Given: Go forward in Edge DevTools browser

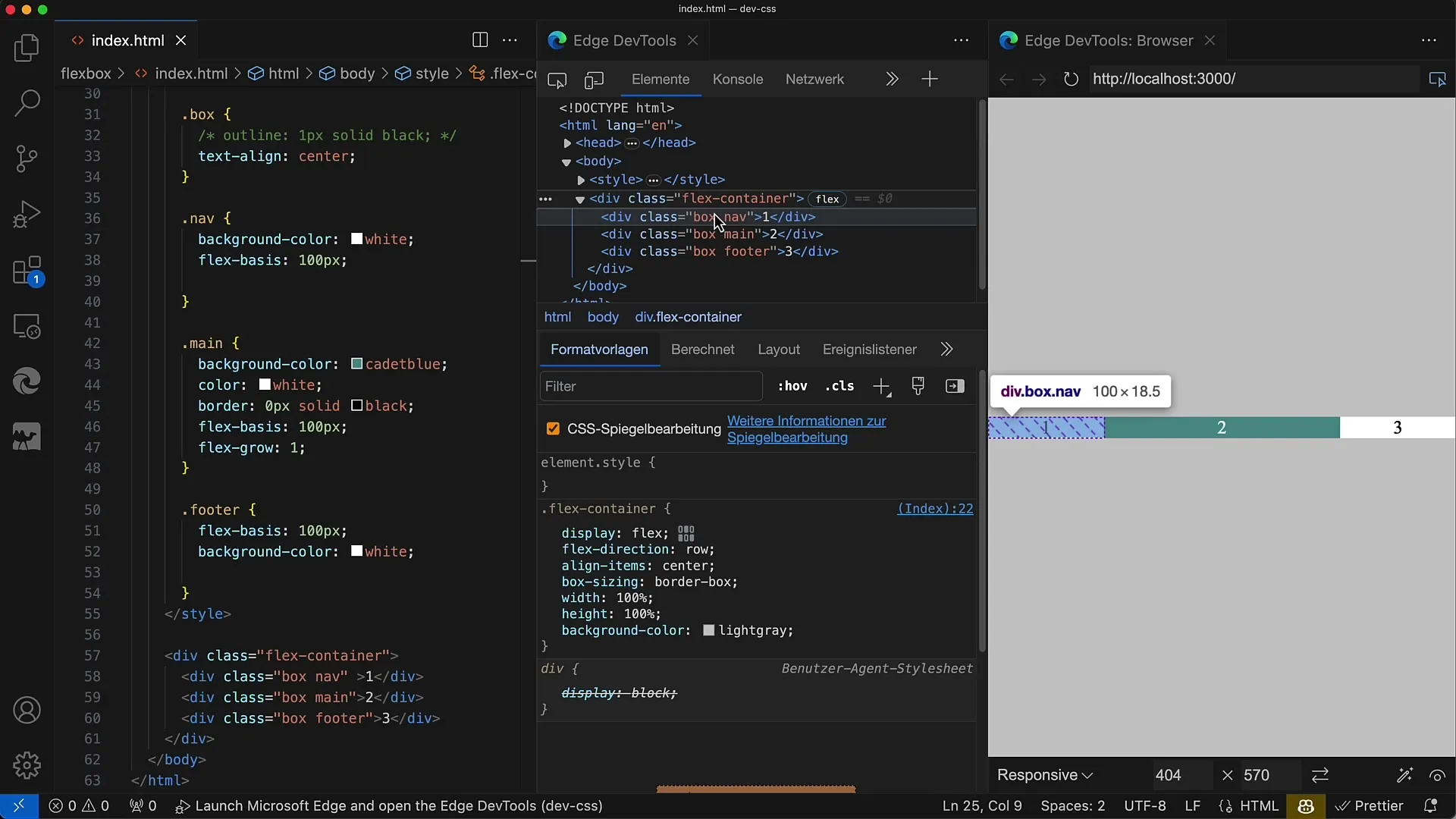Looking at the screenshot, I should 1039,79.
